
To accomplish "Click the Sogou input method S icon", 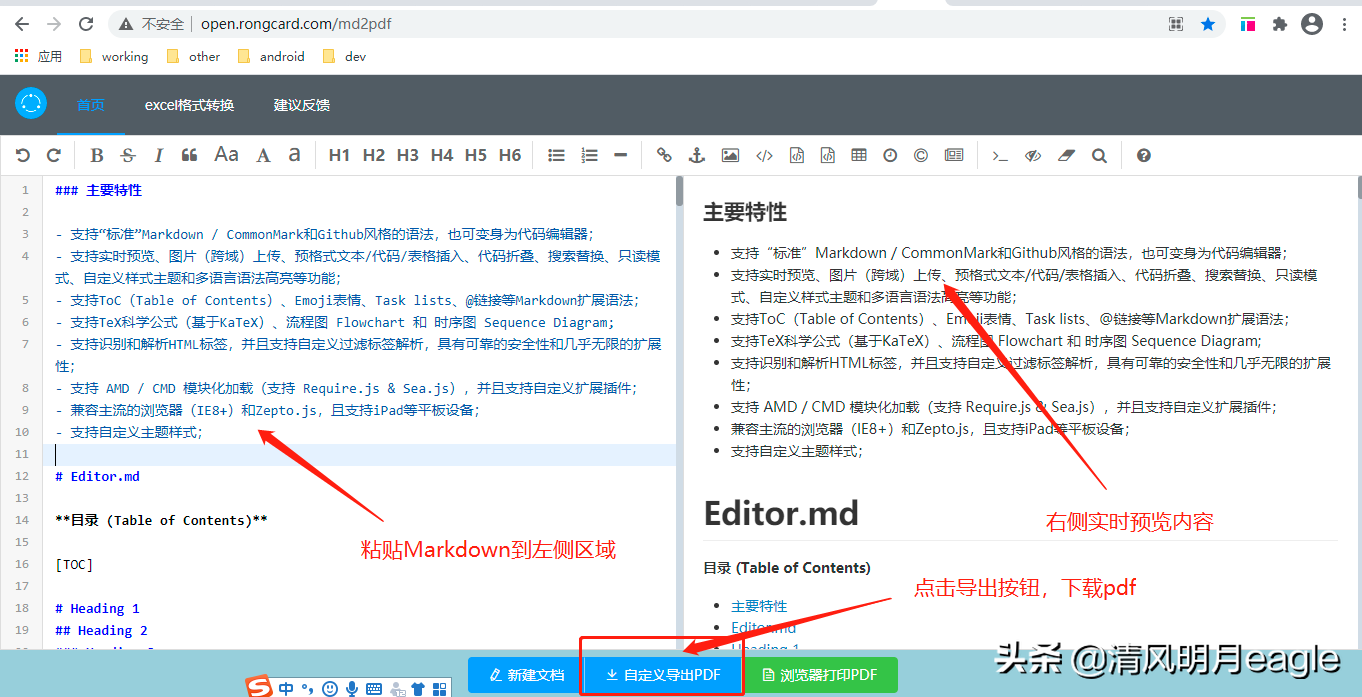I will click(x=260, y=687).
